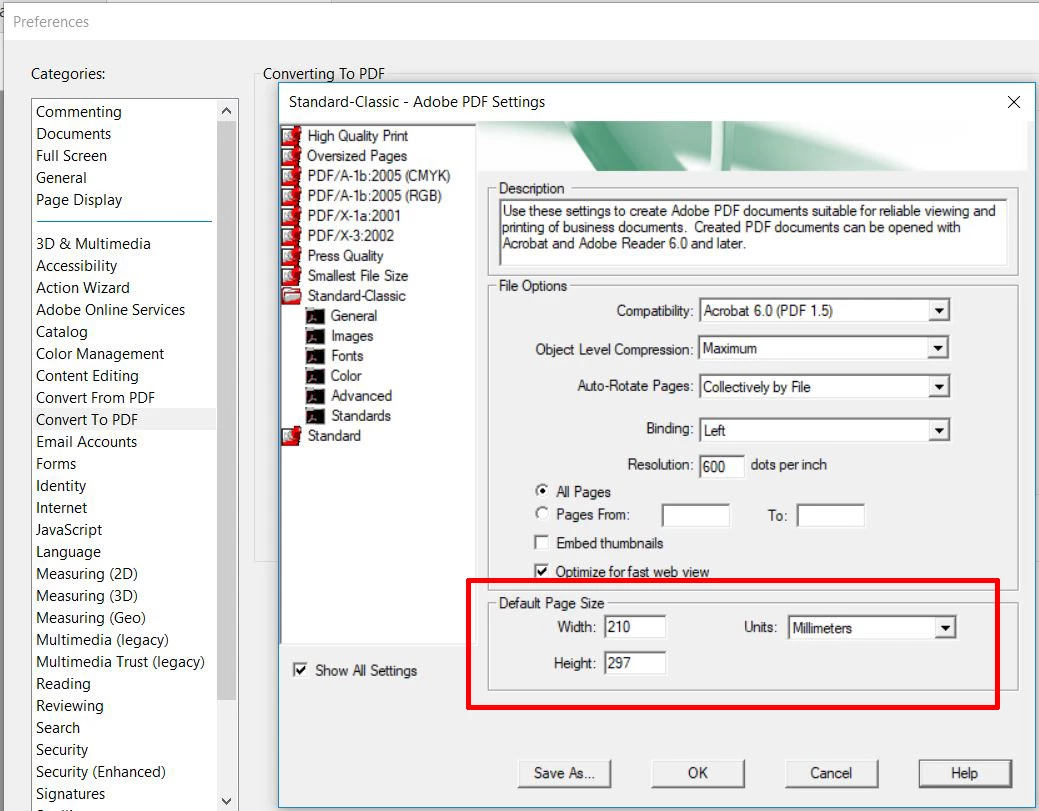Screen dimensions: 1039x811
Task: Click the Cancel button
Action: coord(831,773)
